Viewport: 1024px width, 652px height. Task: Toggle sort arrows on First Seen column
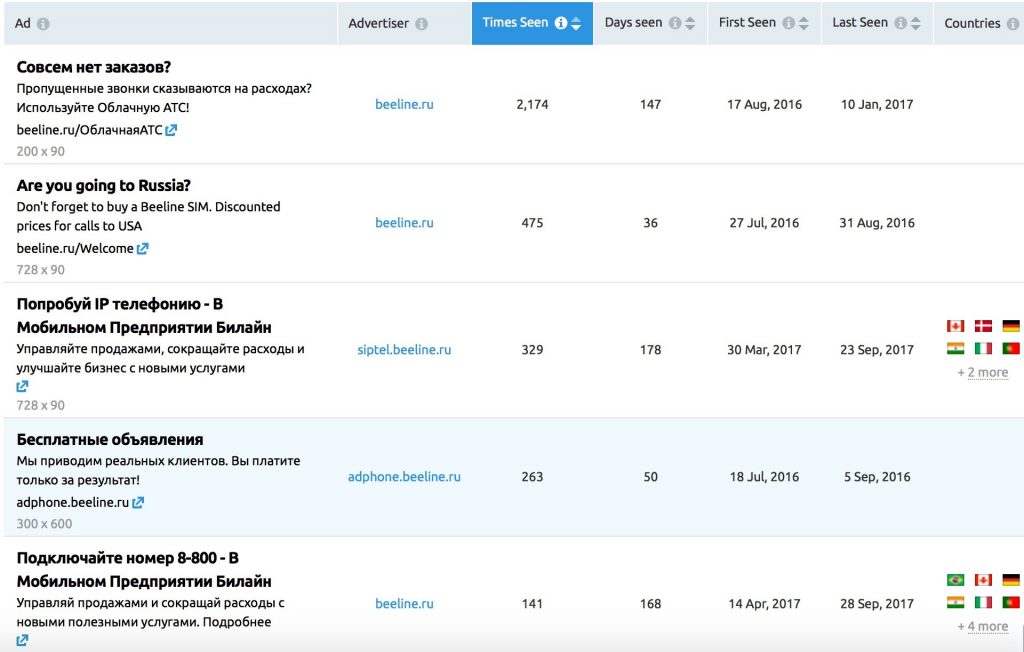[x=804, y=24]
